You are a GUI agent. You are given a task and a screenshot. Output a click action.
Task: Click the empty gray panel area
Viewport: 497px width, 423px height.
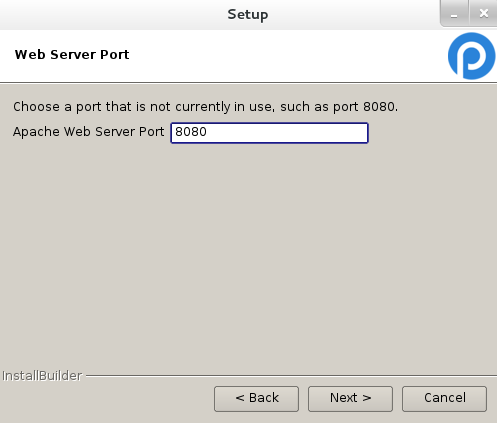[x=248, y=253]
